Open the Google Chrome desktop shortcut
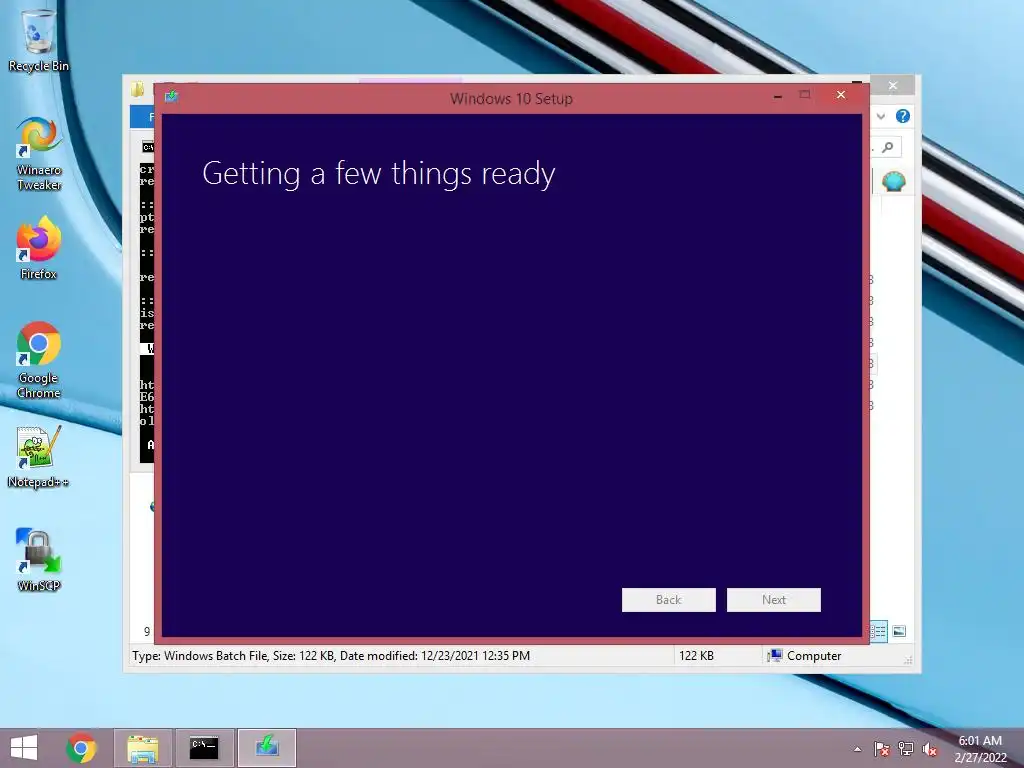This screenshot has width=1024, height=768. (x=39, y=360)
